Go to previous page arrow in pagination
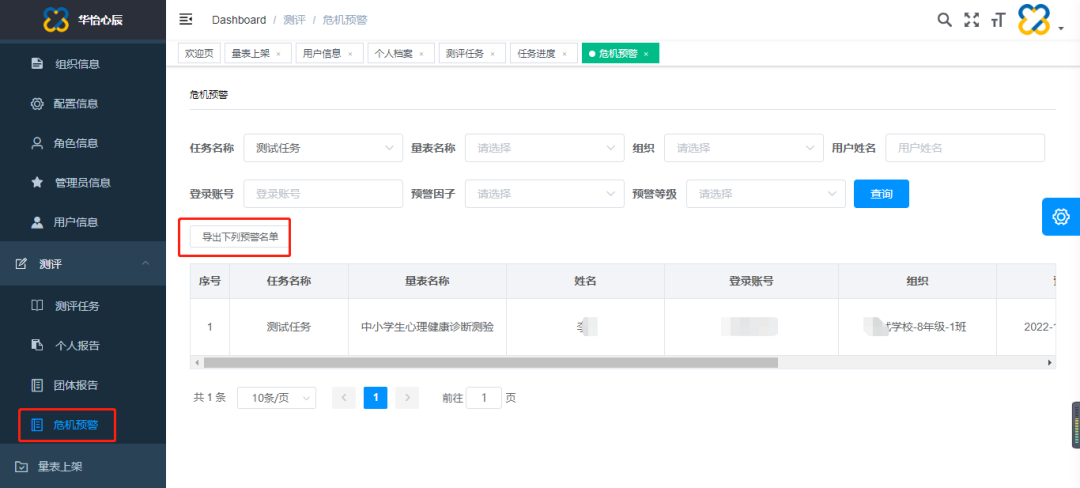This screenshot has width=1080, height=488. click(344, 397)
